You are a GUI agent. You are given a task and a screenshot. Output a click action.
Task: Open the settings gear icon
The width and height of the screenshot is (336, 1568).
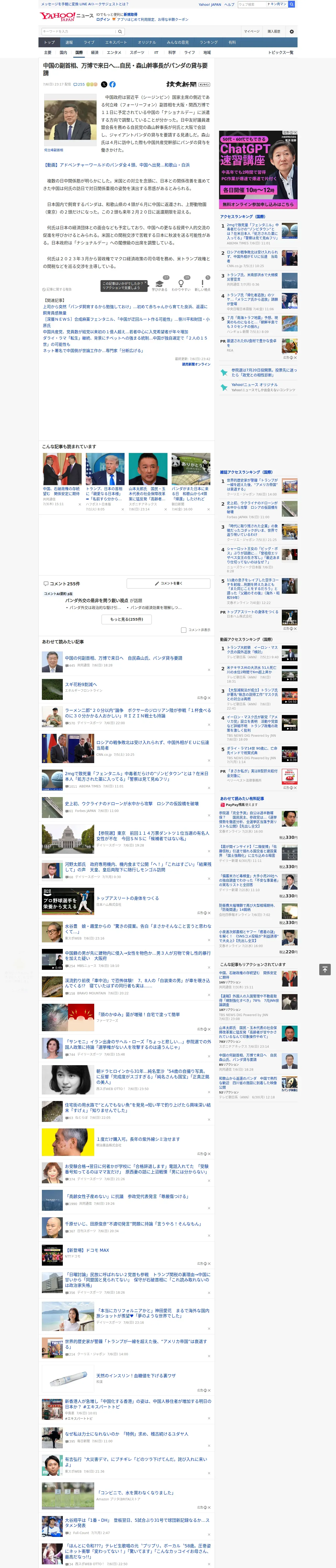292,32
